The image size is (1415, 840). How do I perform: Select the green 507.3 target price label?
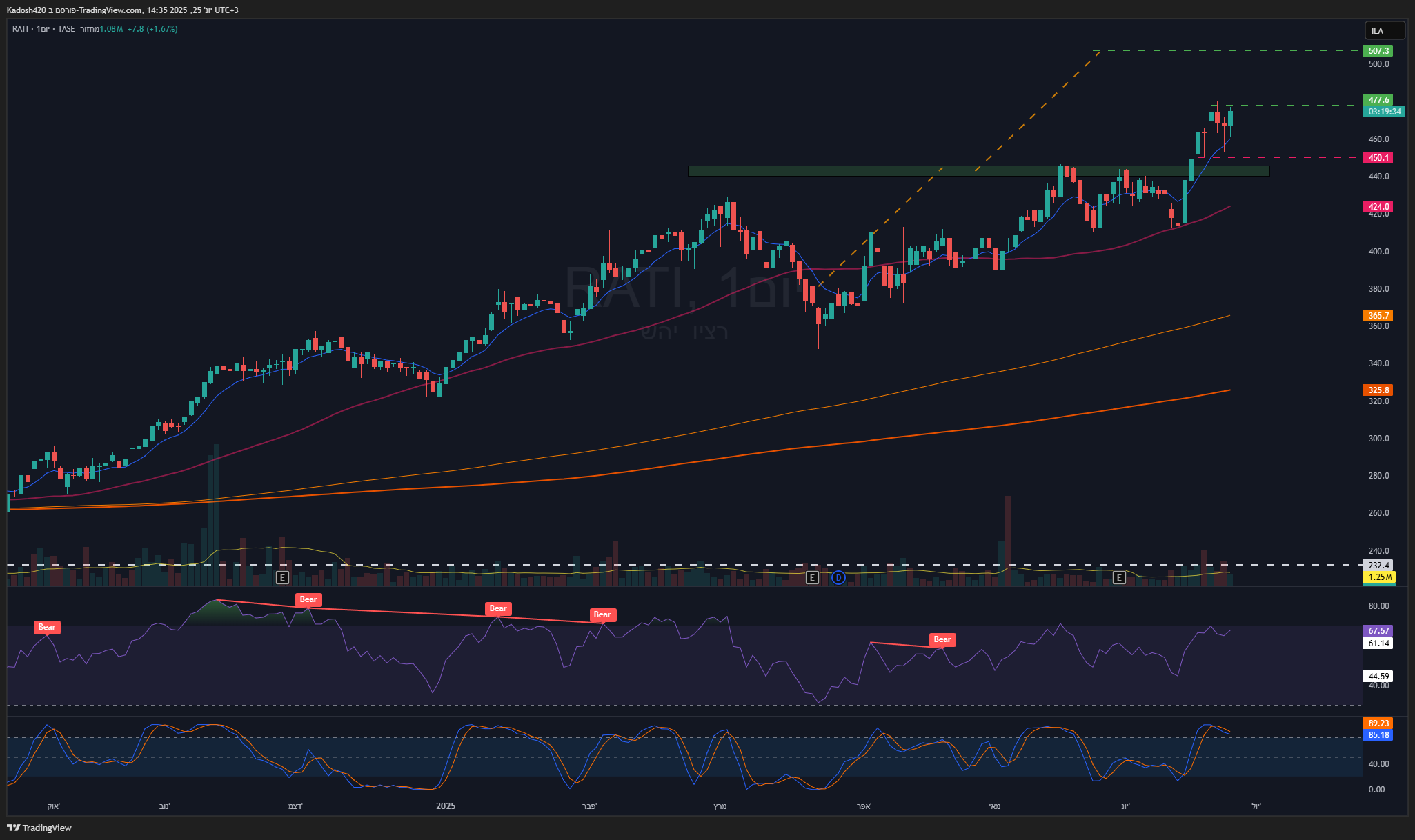point(1378,50)
